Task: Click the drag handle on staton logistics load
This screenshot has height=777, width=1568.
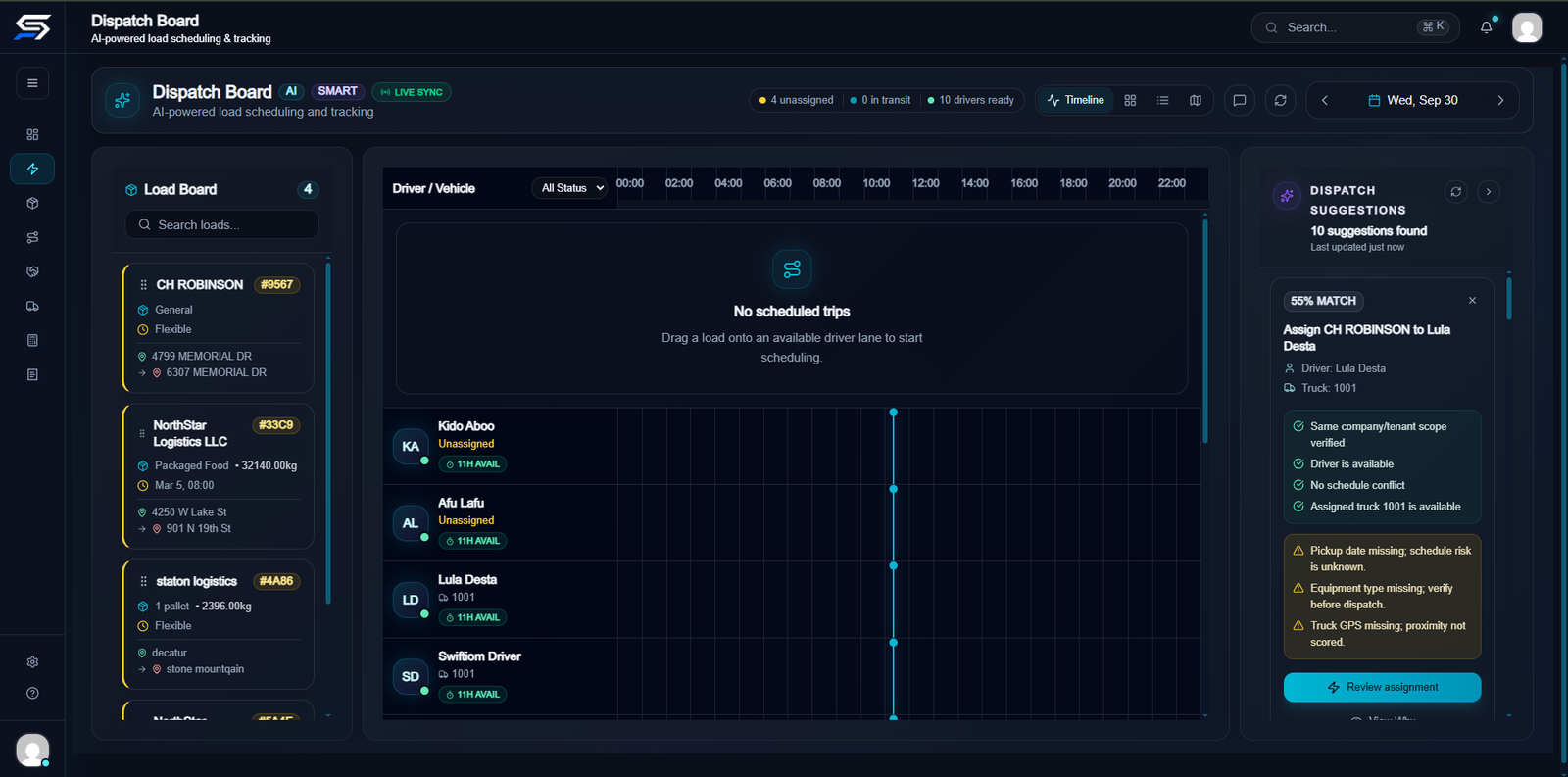Action: [x=143, y=581]
